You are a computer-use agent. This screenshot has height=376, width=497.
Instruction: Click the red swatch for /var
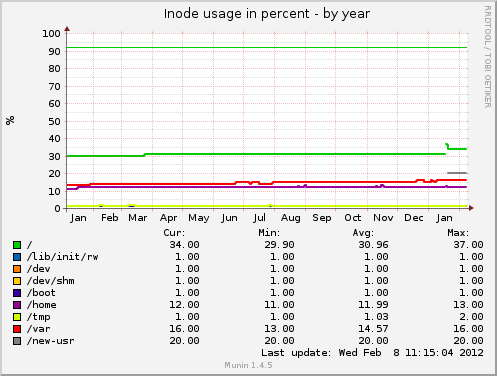pos(17,329)
